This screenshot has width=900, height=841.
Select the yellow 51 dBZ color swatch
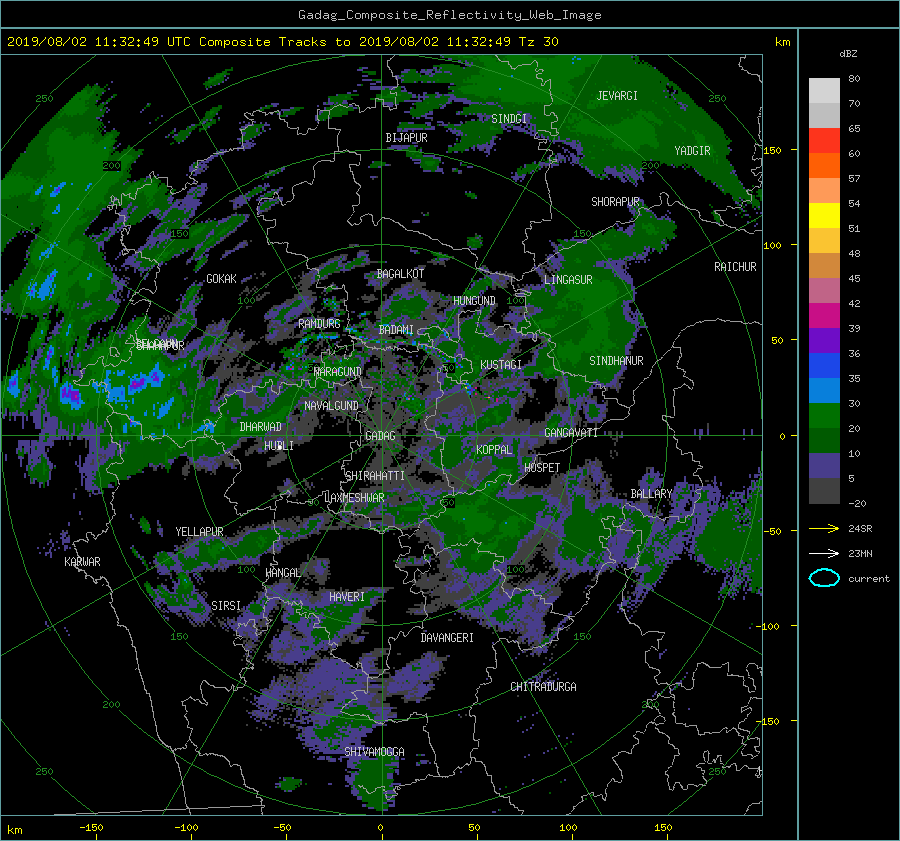click(824, 216)
